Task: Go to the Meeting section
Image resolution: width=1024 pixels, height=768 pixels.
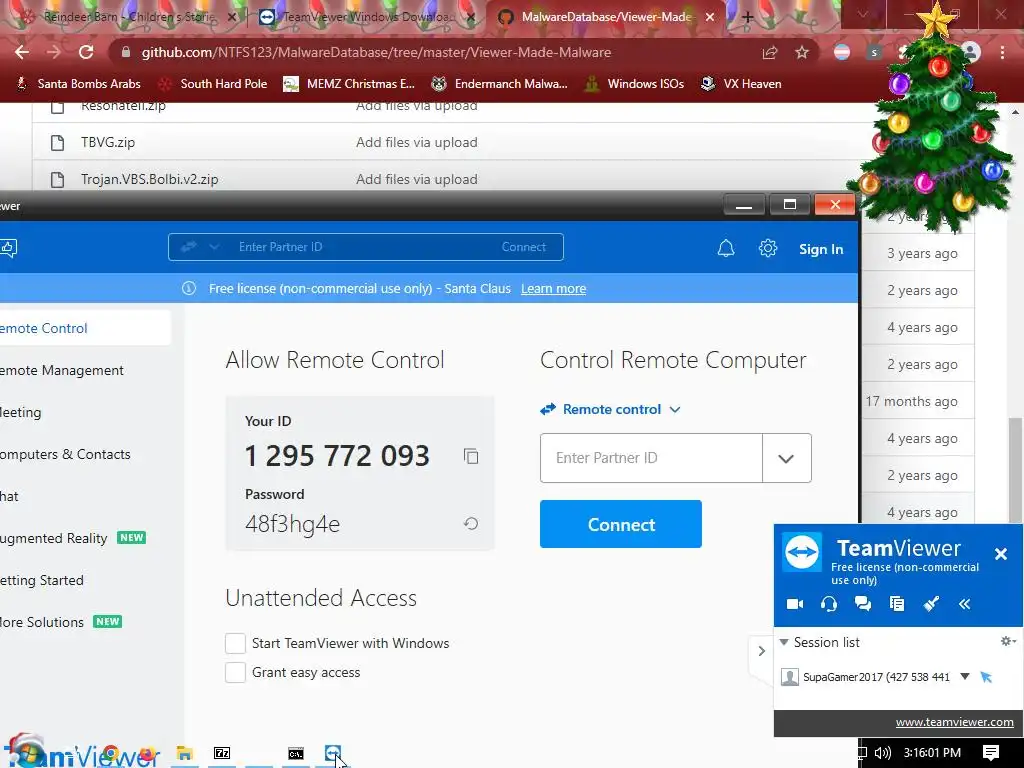Action: pos(21,412)
